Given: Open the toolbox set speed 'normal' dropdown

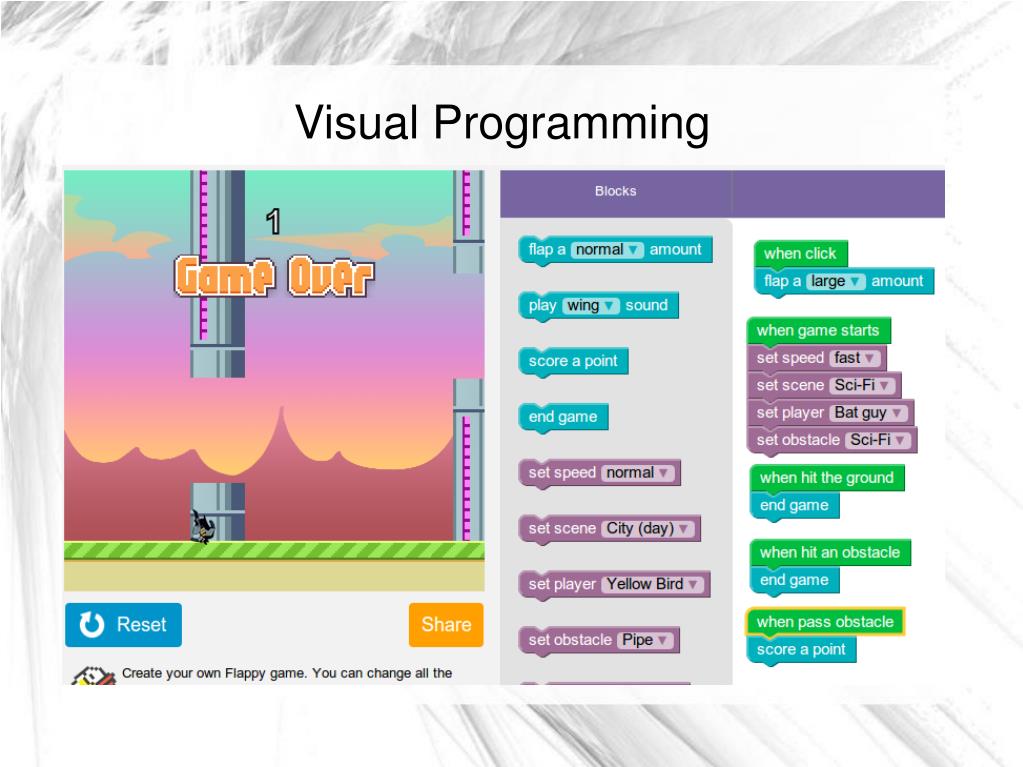Looking at the screenshot, I should click(637, 473).
